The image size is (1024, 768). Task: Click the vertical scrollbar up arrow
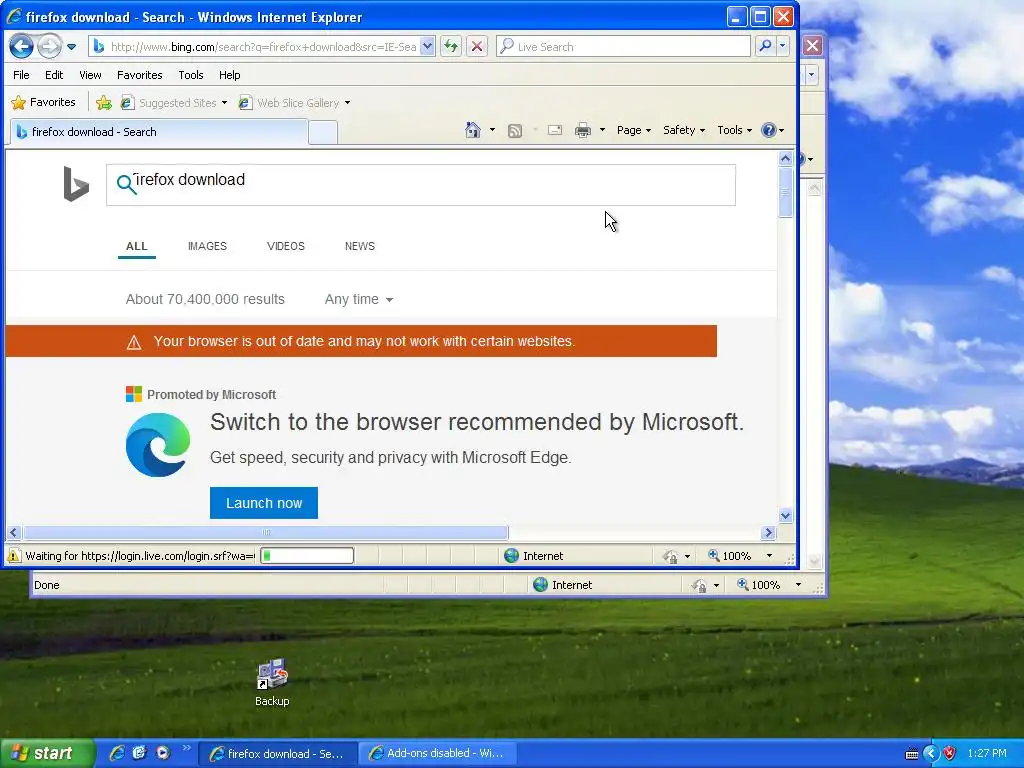tap(785, 159)
